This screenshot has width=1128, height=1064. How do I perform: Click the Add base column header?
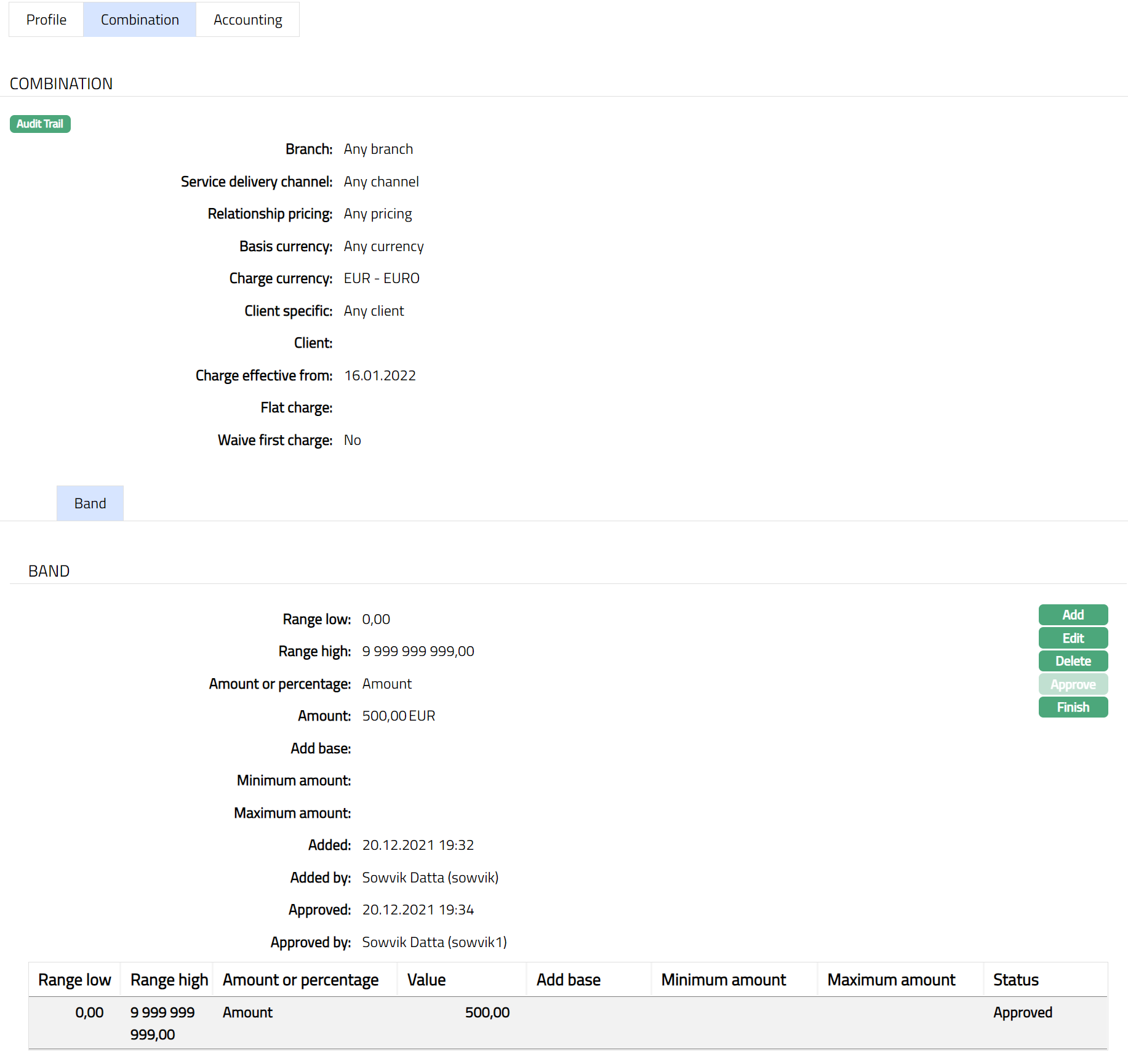[568, 980]
